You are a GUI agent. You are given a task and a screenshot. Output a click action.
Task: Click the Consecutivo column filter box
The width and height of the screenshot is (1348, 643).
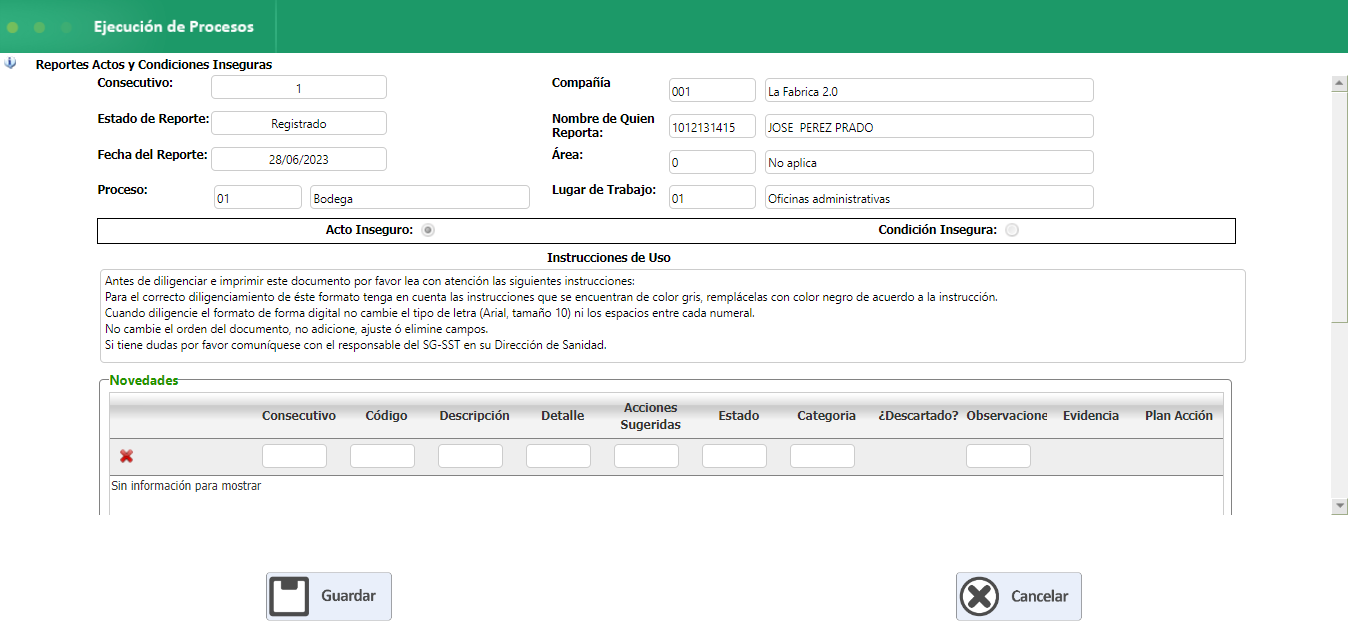click(x=294, y=456)
